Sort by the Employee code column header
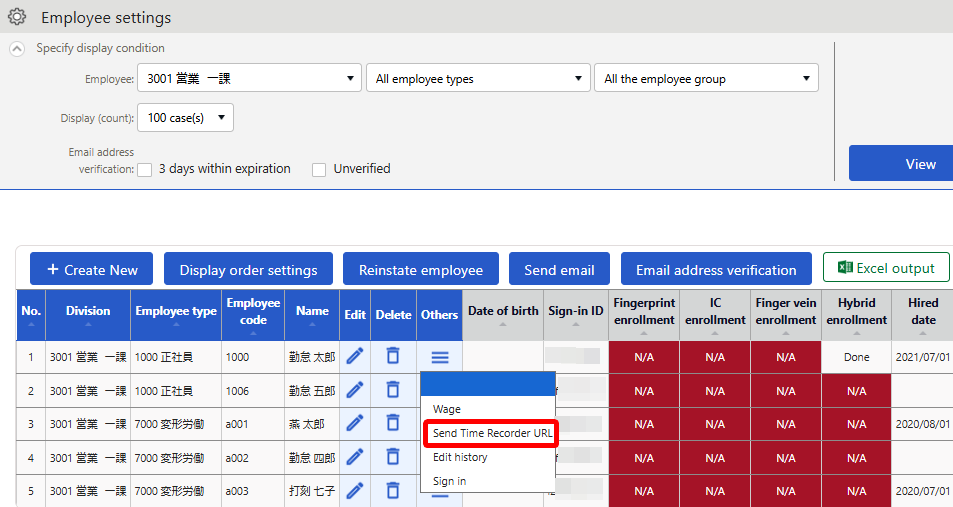The width and height of the screenshot is (953, 507). click(253, 315)
